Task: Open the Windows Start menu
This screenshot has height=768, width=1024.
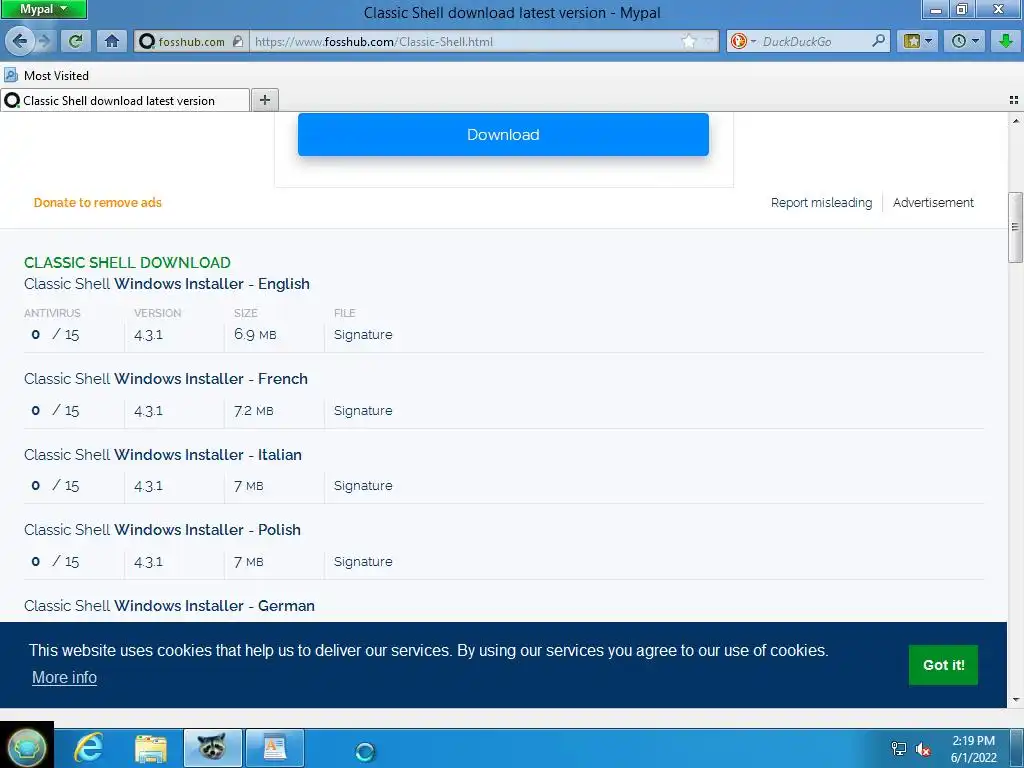Action: tap(26, 747)
